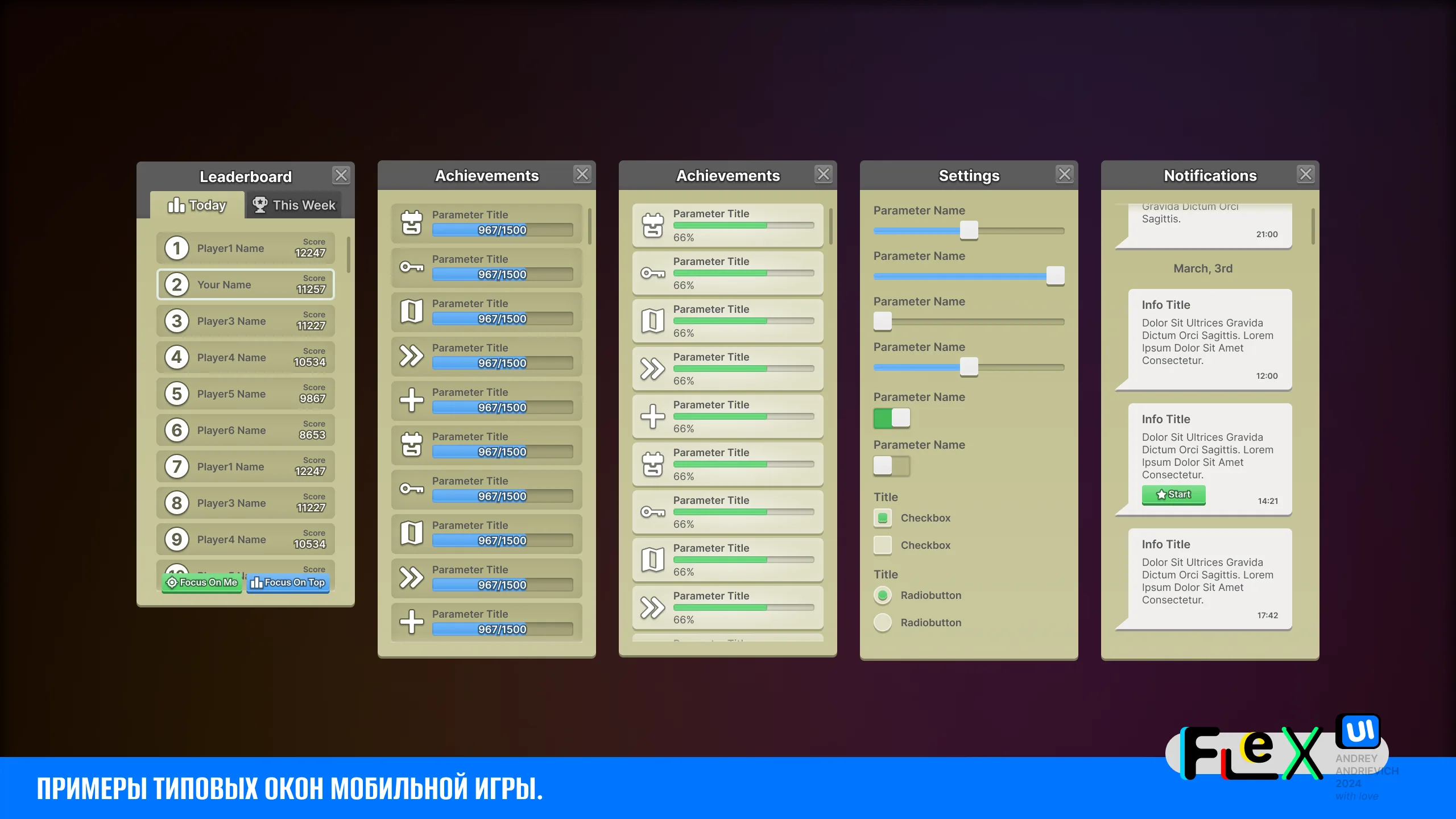Click the key icon in blue-bar Achievements panel

[x=412, y=267]
